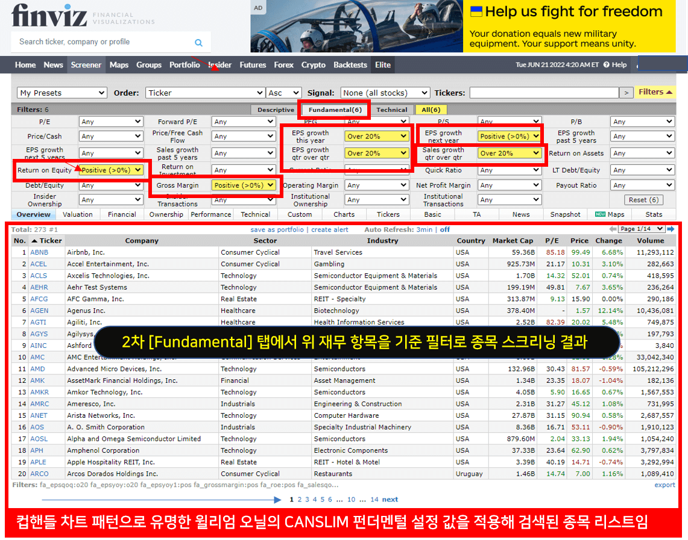Open the ANET ticker link
This screenshot has height=540, width=688.
coord(39,415)
